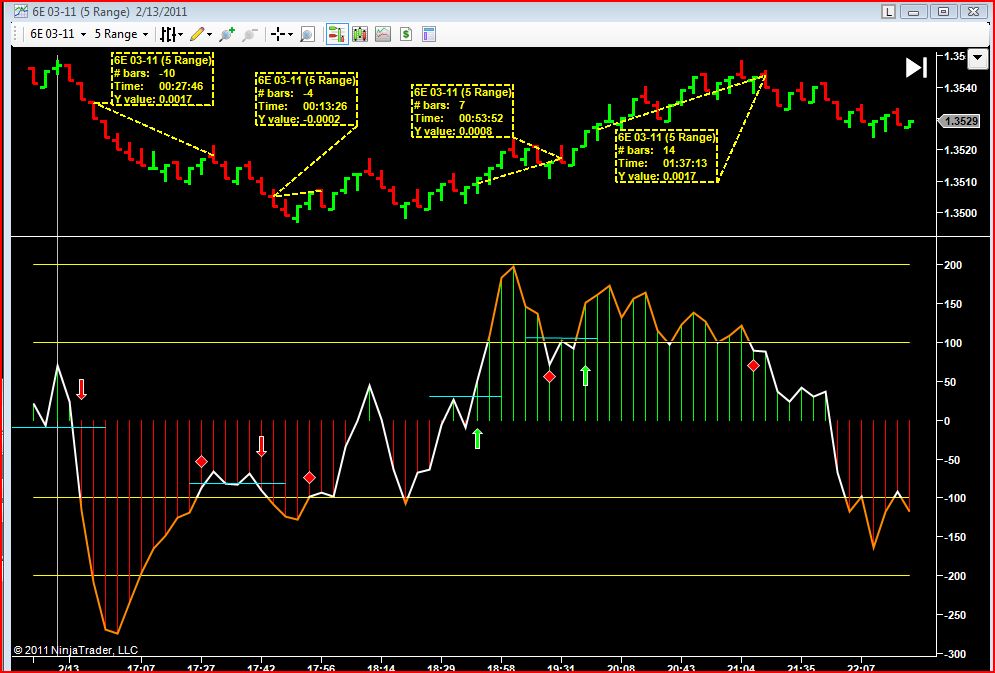Open the price axis dropdown arrow

tap(979, 59)
